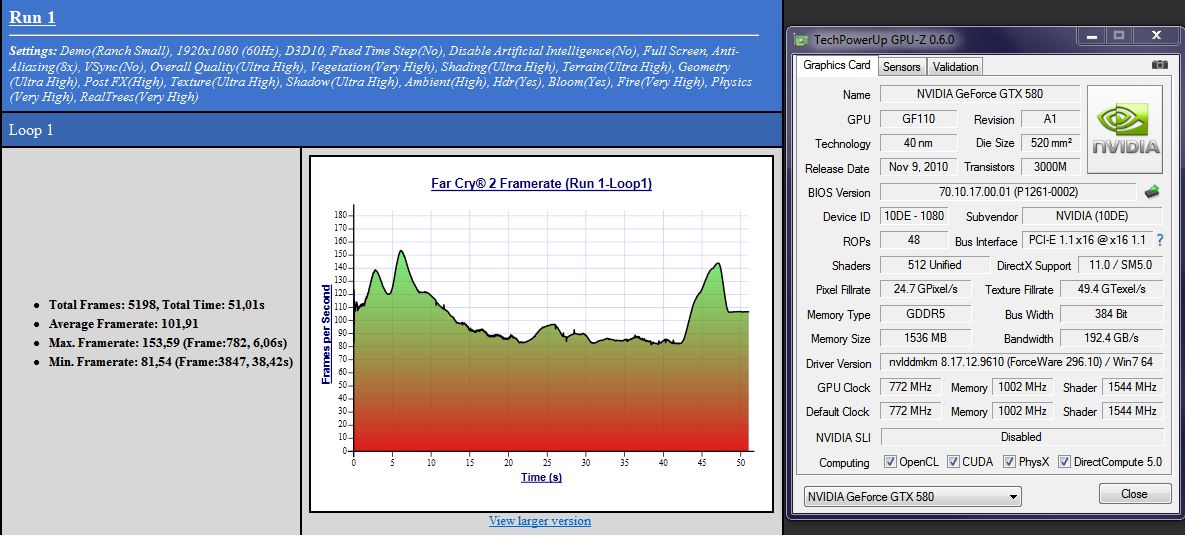Click the Technology field showing 40 nm
Screen dimensions: 1185x535
point(919,143)
